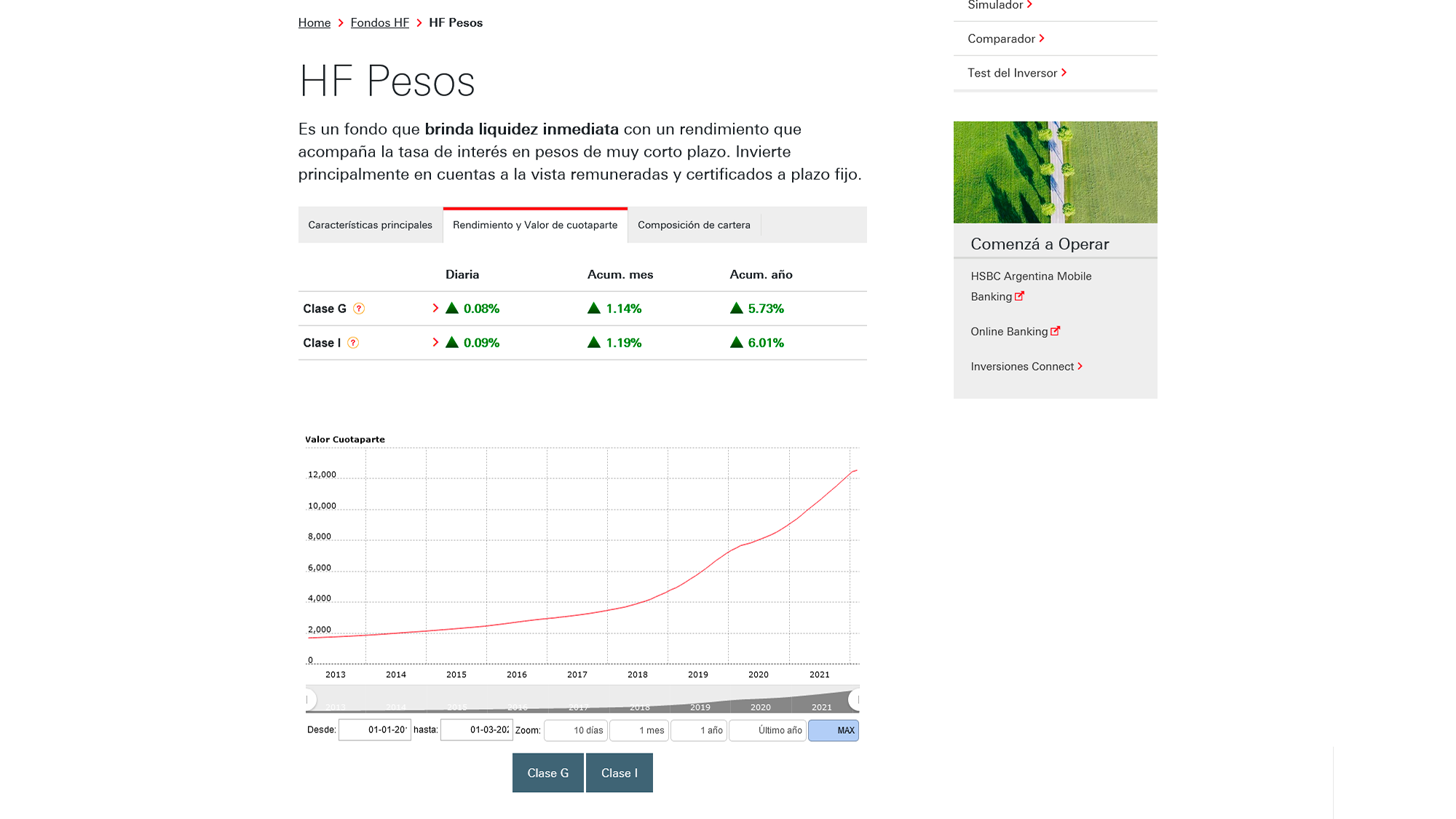Click external link icon beside Online Banking
This screenshot has height=819, width=1456.
(1055, 331)
